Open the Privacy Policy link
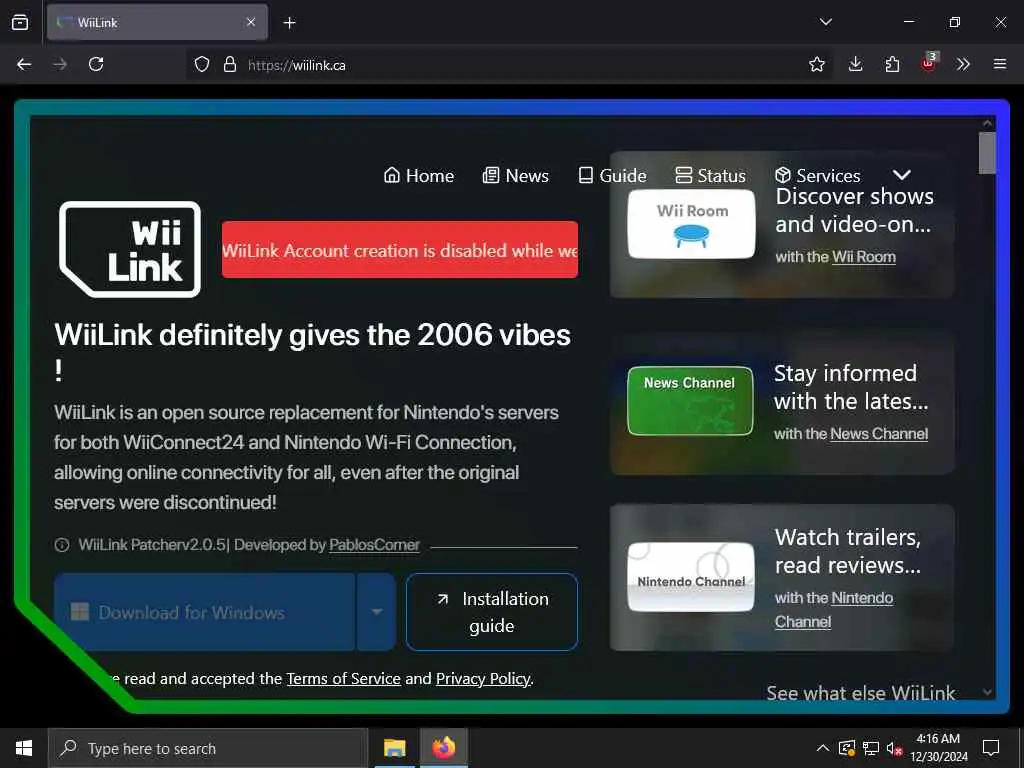The width and height of the screenshot is (1024, 768). coord(483,679)
